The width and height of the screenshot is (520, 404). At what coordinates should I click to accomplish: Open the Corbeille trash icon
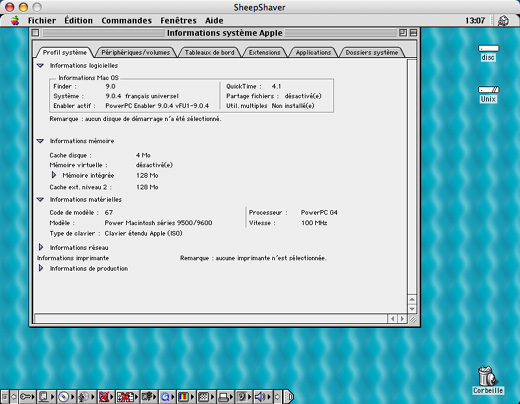488,380
